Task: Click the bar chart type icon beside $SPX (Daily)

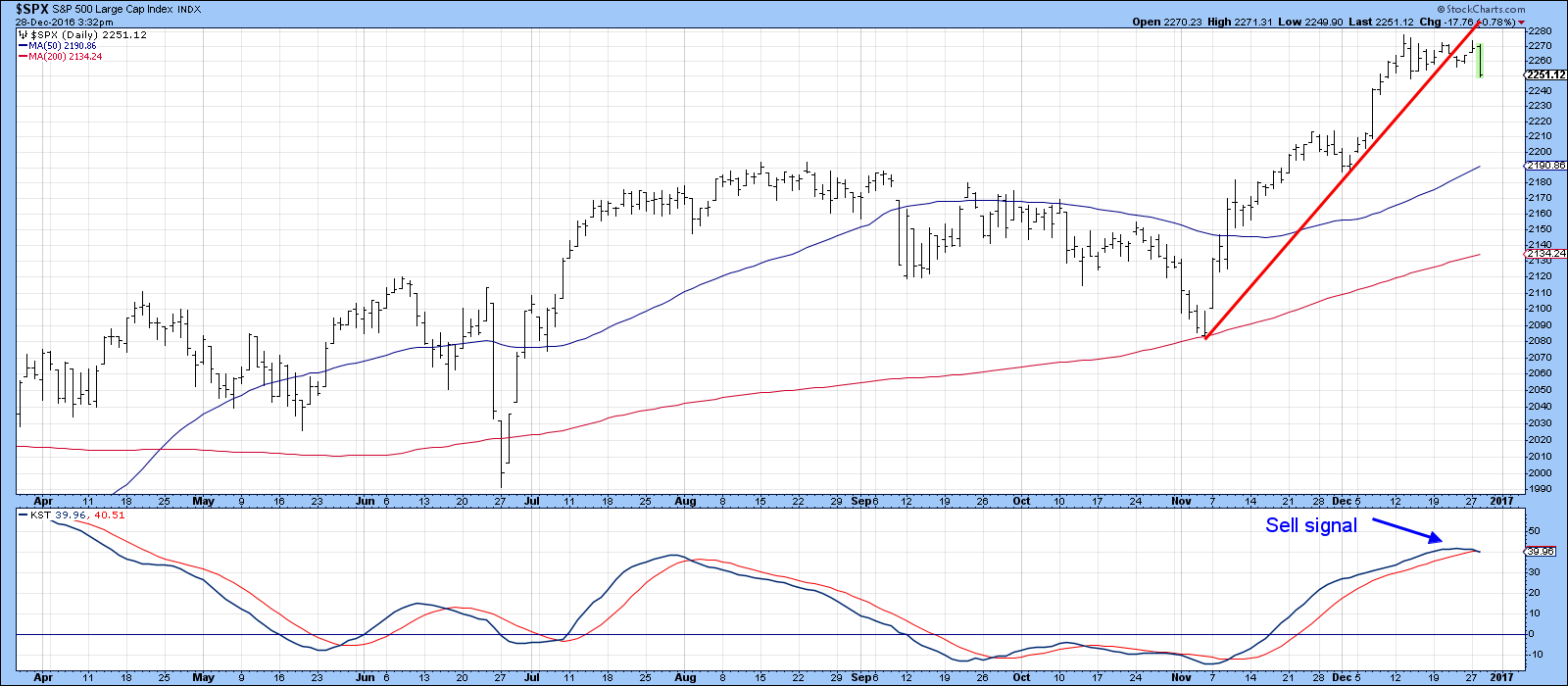Action: (x=24, y=35)
